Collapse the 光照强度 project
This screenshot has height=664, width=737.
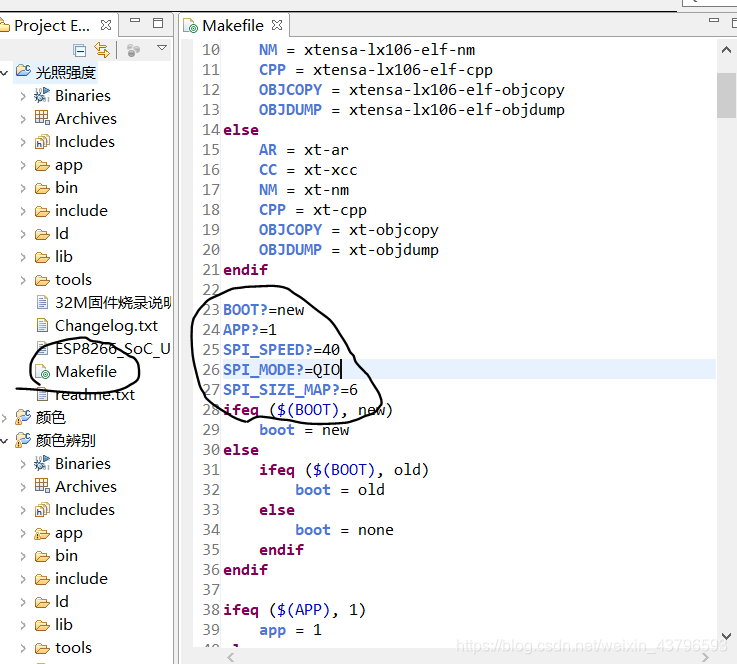coord(4,73)
